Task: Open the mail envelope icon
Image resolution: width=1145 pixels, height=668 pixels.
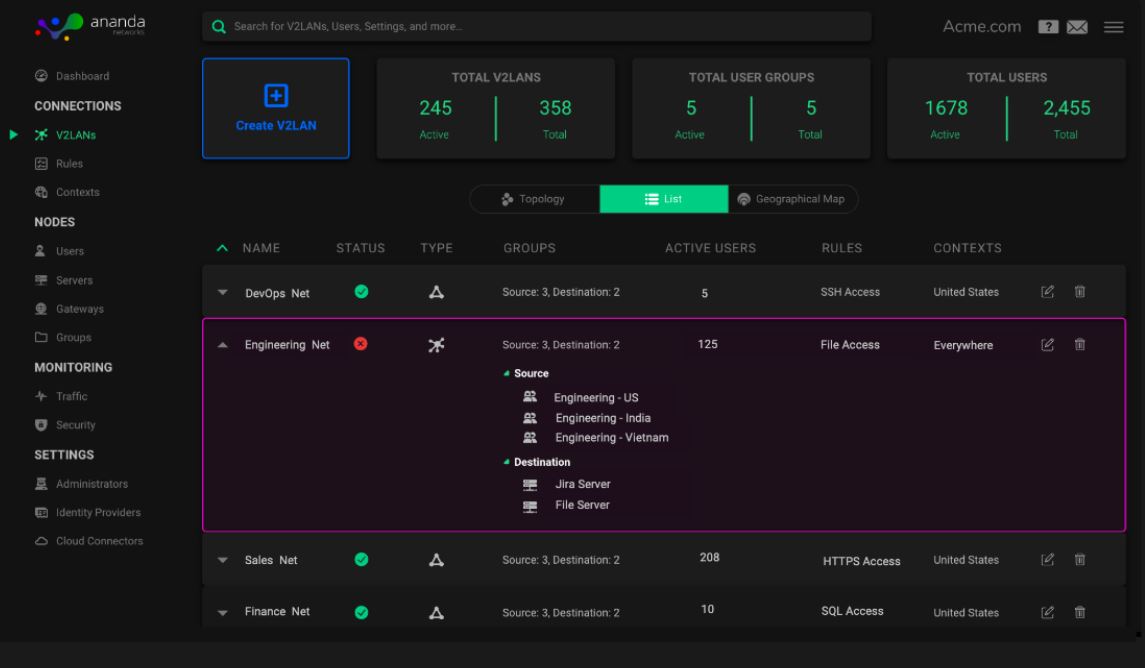Action: (x=1077, y=27)
